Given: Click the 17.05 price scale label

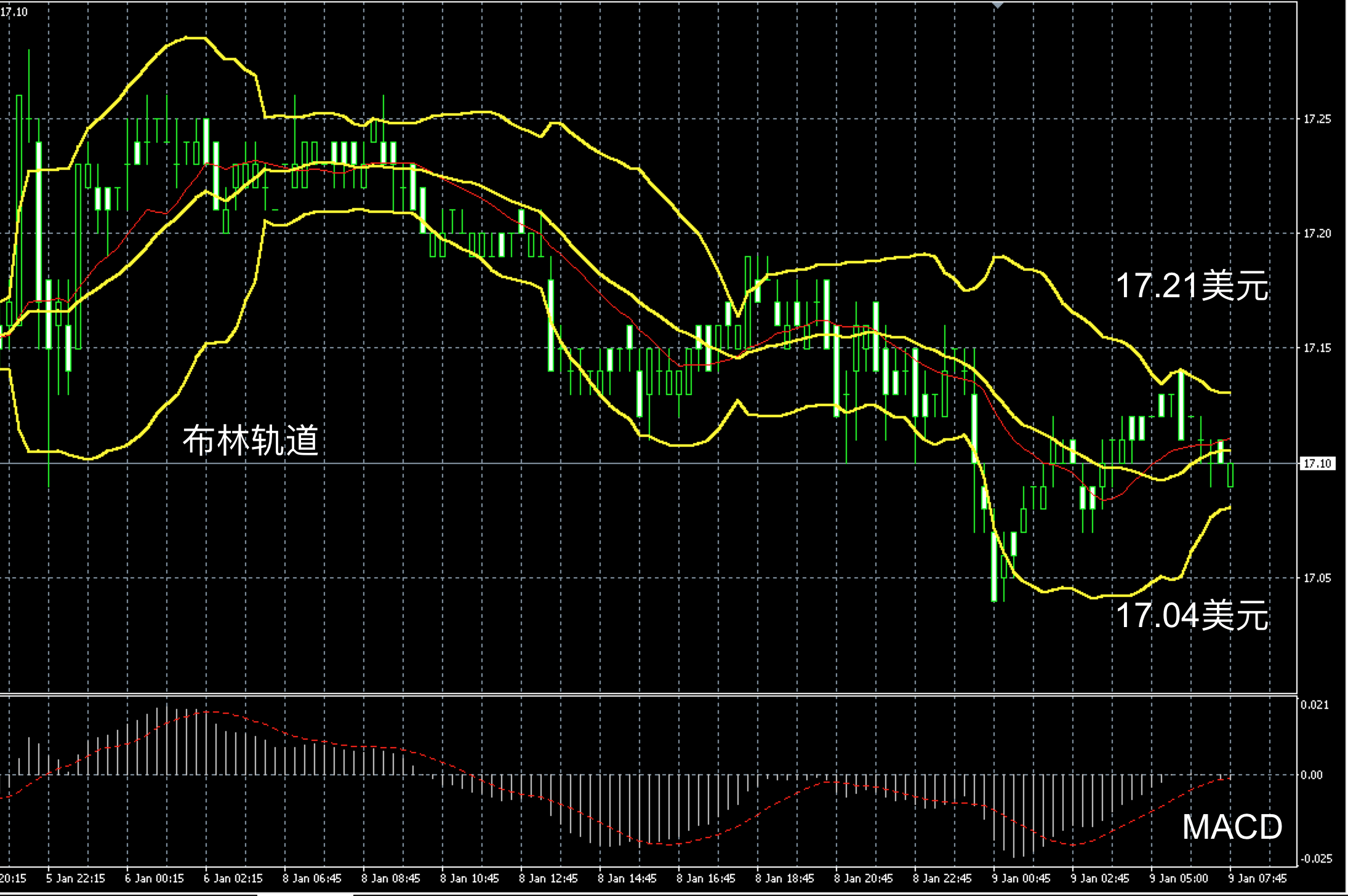Looking at the screenshot, I should [x=1317, y=578].
